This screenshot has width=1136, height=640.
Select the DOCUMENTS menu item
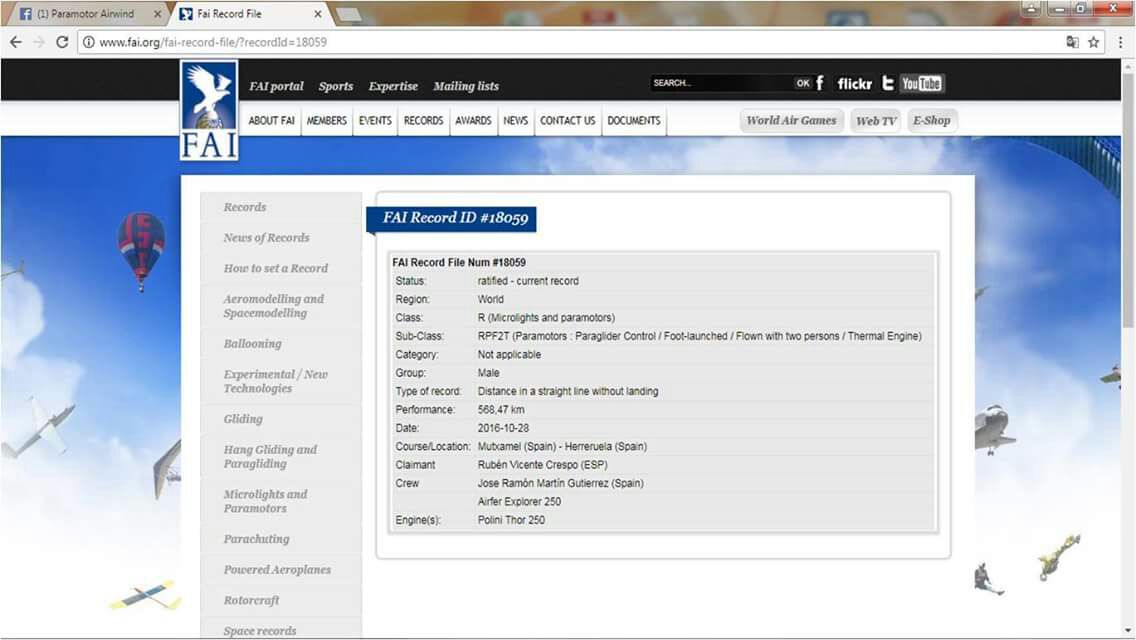(634, 121)
